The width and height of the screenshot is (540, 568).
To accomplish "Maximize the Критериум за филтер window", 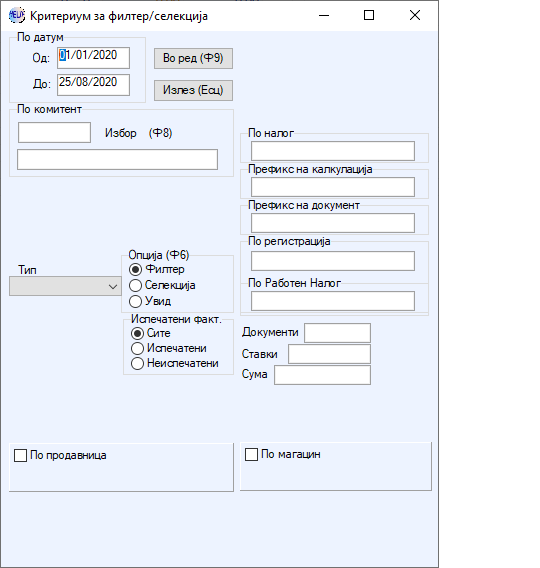I will [369, 15].
